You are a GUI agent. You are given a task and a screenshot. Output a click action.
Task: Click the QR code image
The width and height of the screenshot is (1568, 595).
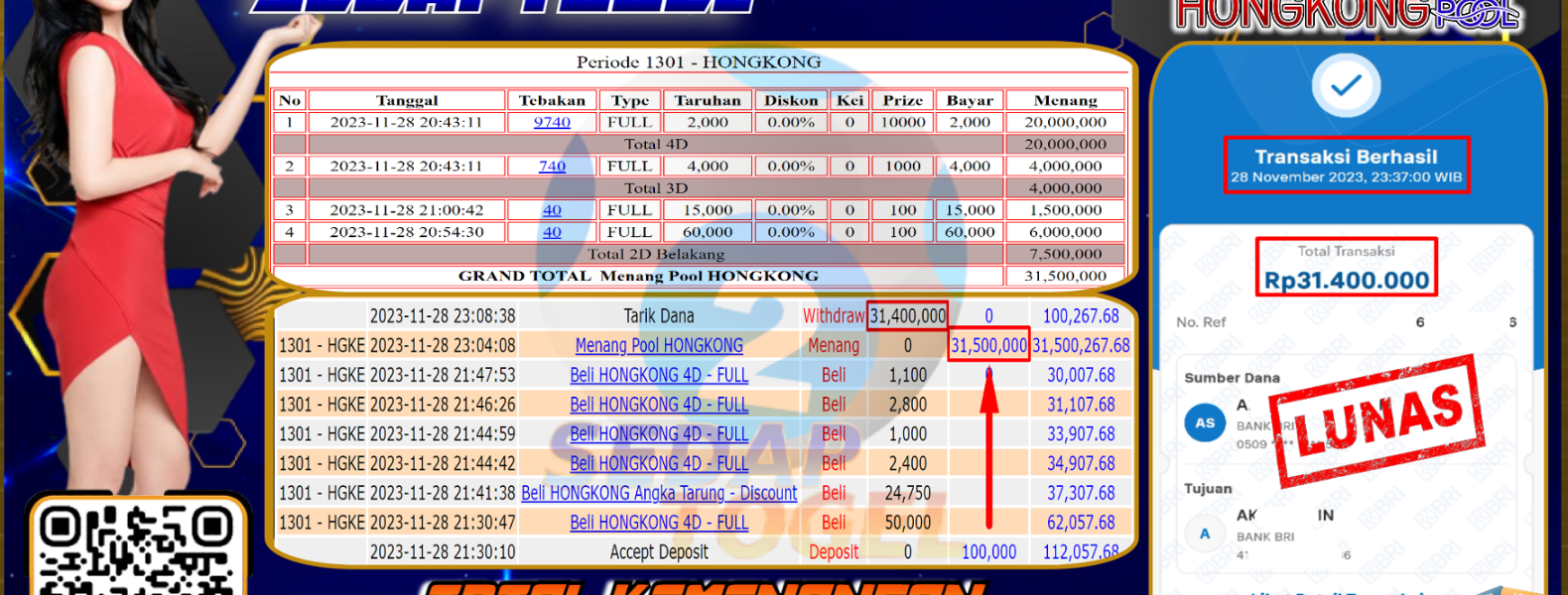136,548
